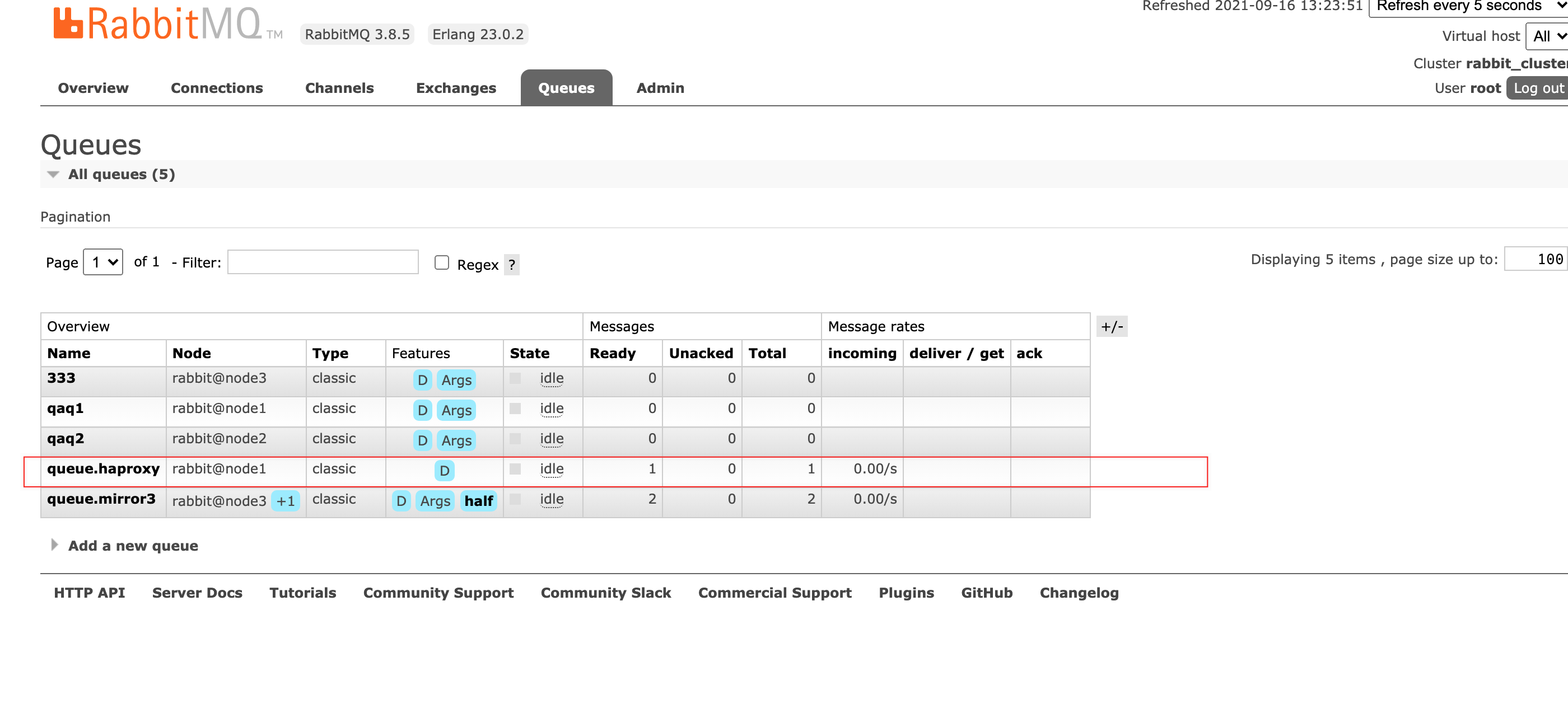This screenshot has height=704, width=1568.
Task: Sort the table by Node column
Action: point(192,354)
